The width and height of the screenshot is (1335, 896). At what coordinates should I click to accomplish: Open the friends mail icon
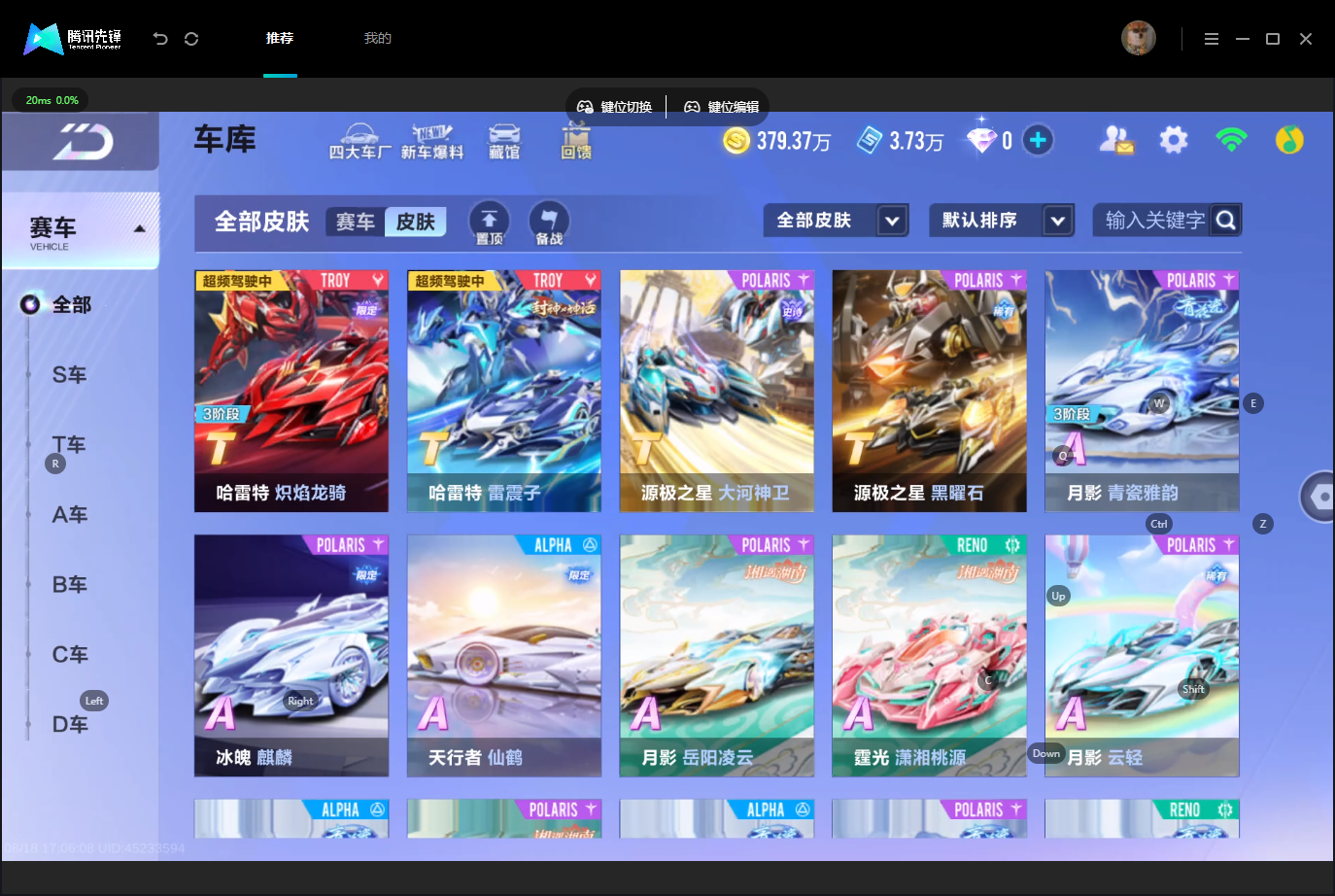tap(1116, 141)
